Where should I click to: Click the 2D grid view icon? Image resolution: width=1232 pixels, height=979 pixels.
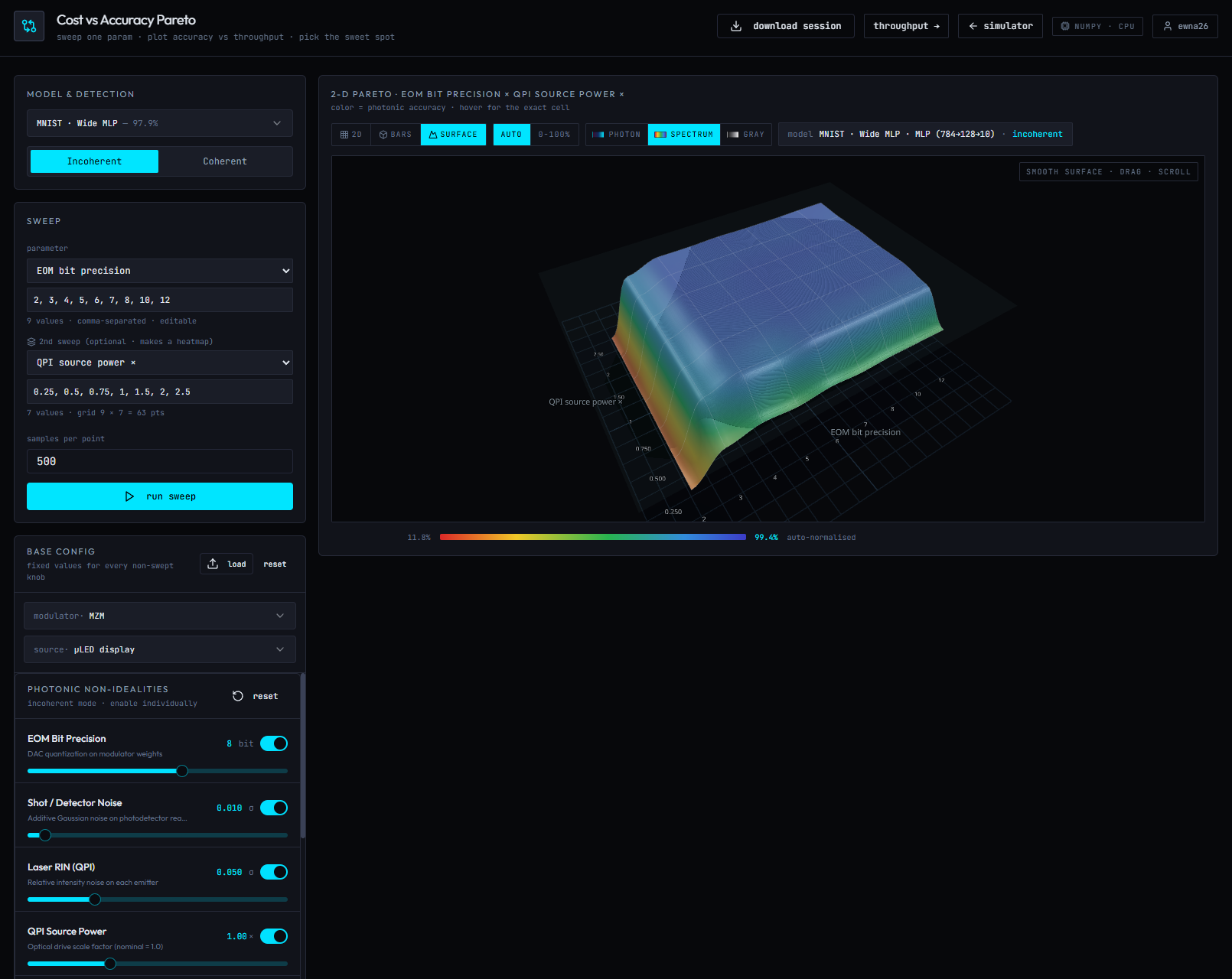[344, 135]
